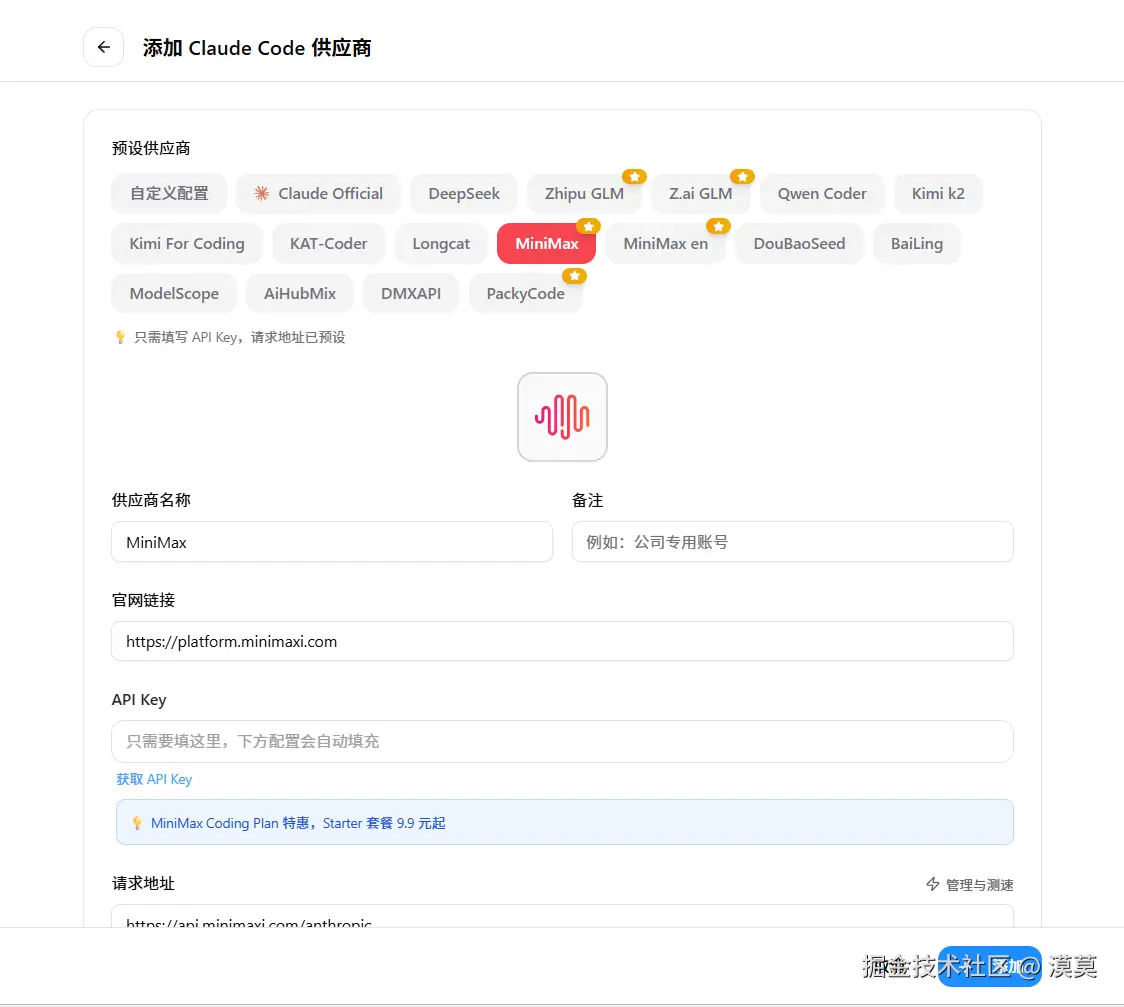Click the star badge on PackyCode
The image size is (1124, 1007).
click(574, 276)
